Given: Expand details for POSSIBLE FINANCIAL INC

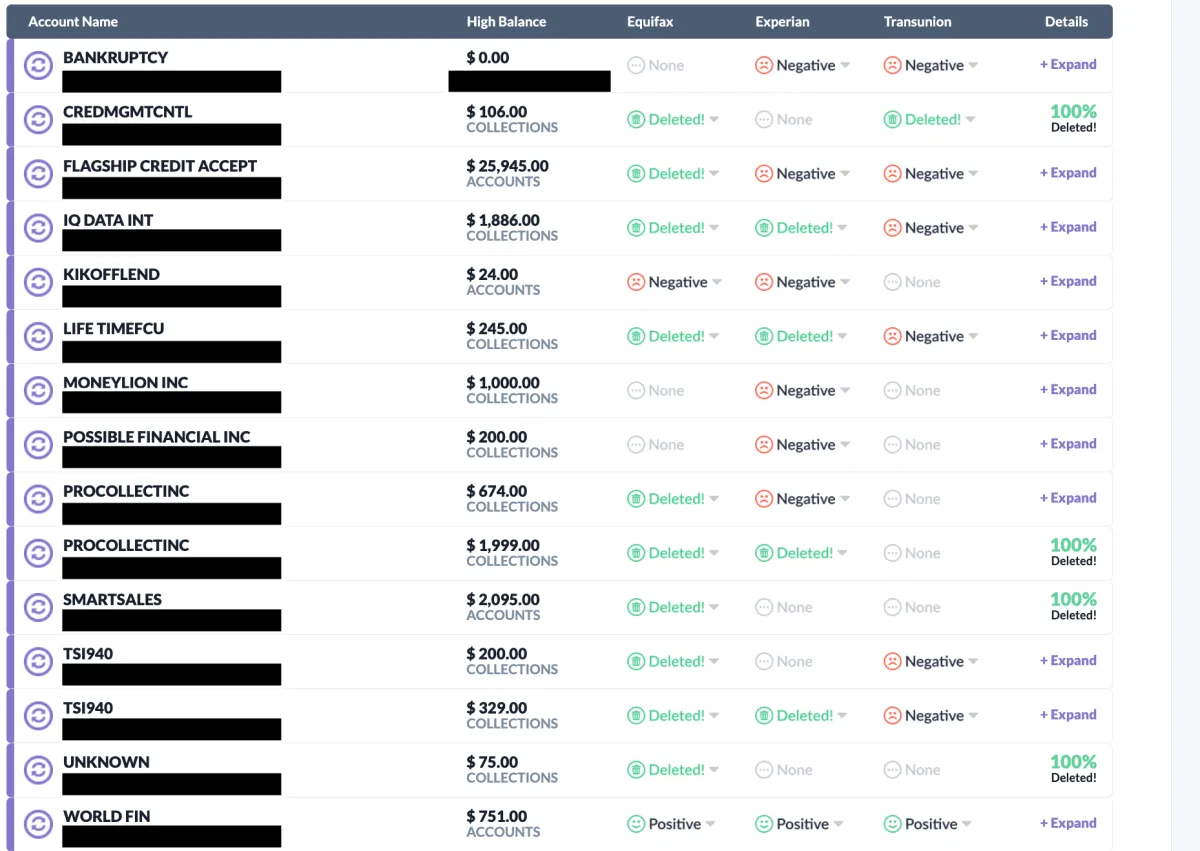Looking at the screenshot, I should [x=1068, y=443].
